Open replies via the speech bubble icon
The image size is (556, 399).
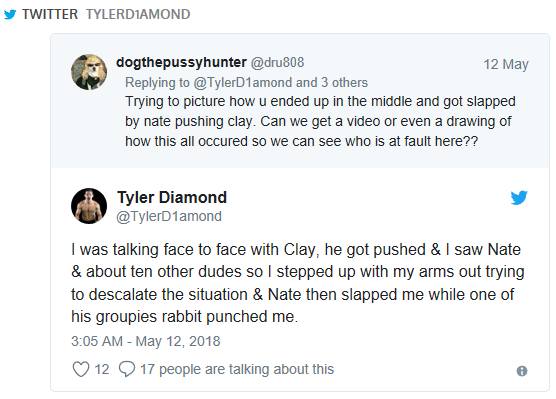coord(127,369)
